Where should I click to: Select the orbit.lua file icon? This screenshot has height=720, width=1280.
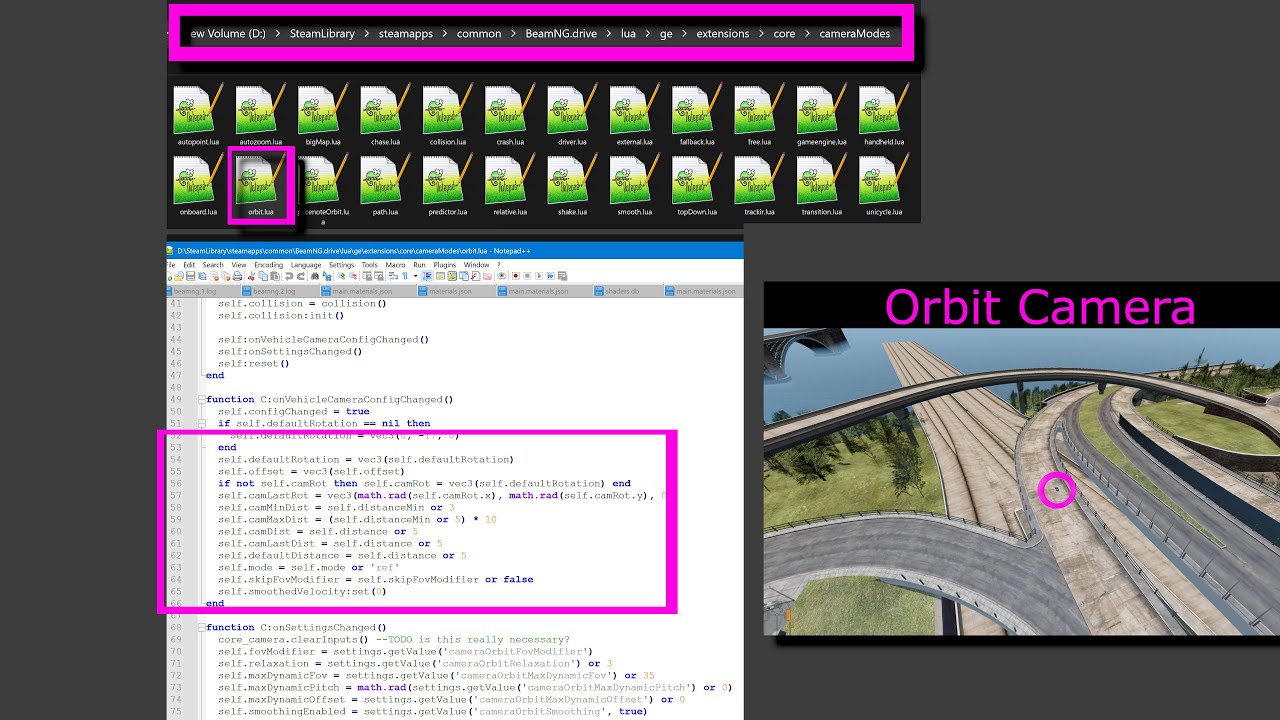click(x=260, y=179)
